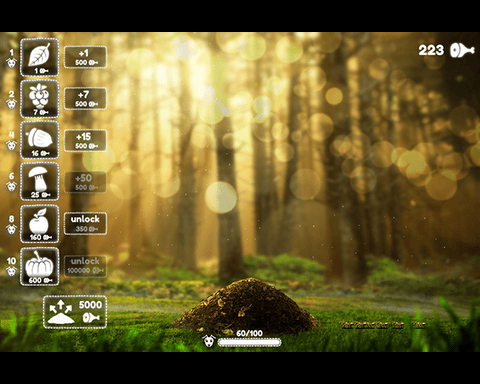Buy the +1 leaf upgrade
This screenshot has height=384, width=480.
(x=85, y=57)
